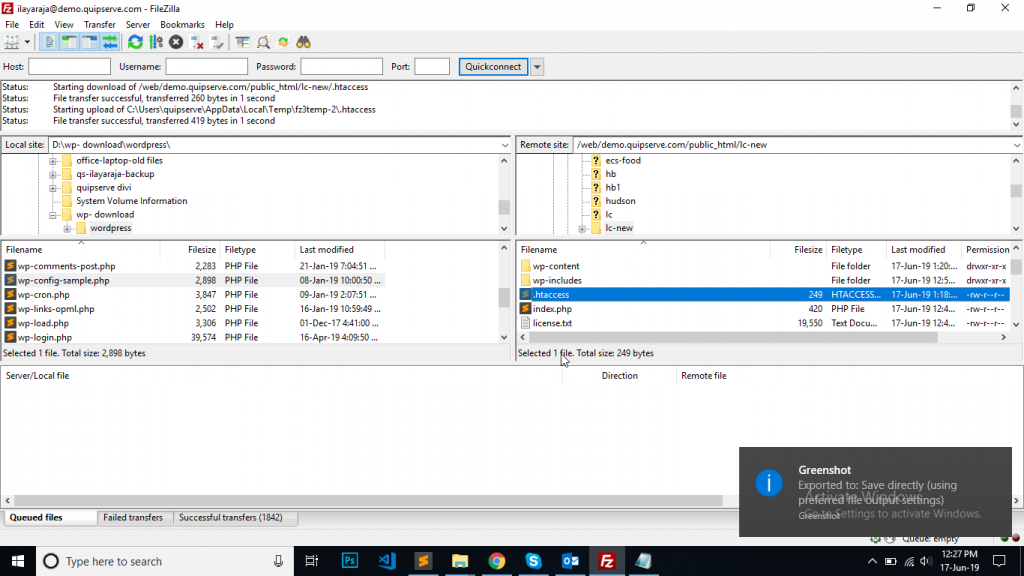
Task: Open Visual Studio Code from taskbar
Action: 387,561
